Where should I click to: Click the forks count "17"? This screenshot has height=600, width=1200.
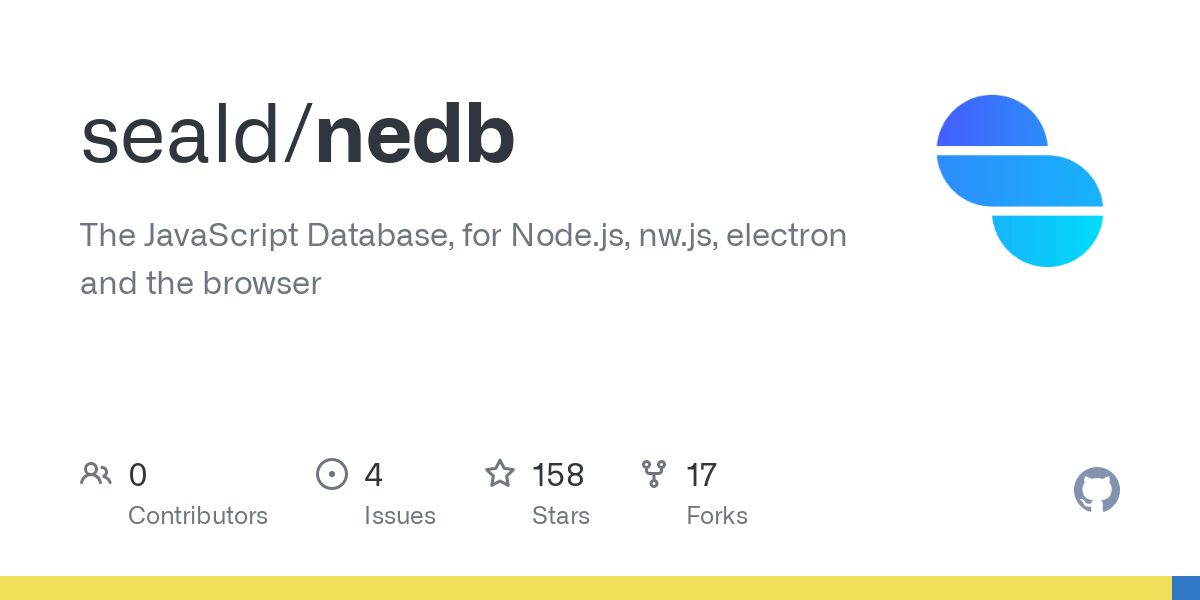coord(701,475)
